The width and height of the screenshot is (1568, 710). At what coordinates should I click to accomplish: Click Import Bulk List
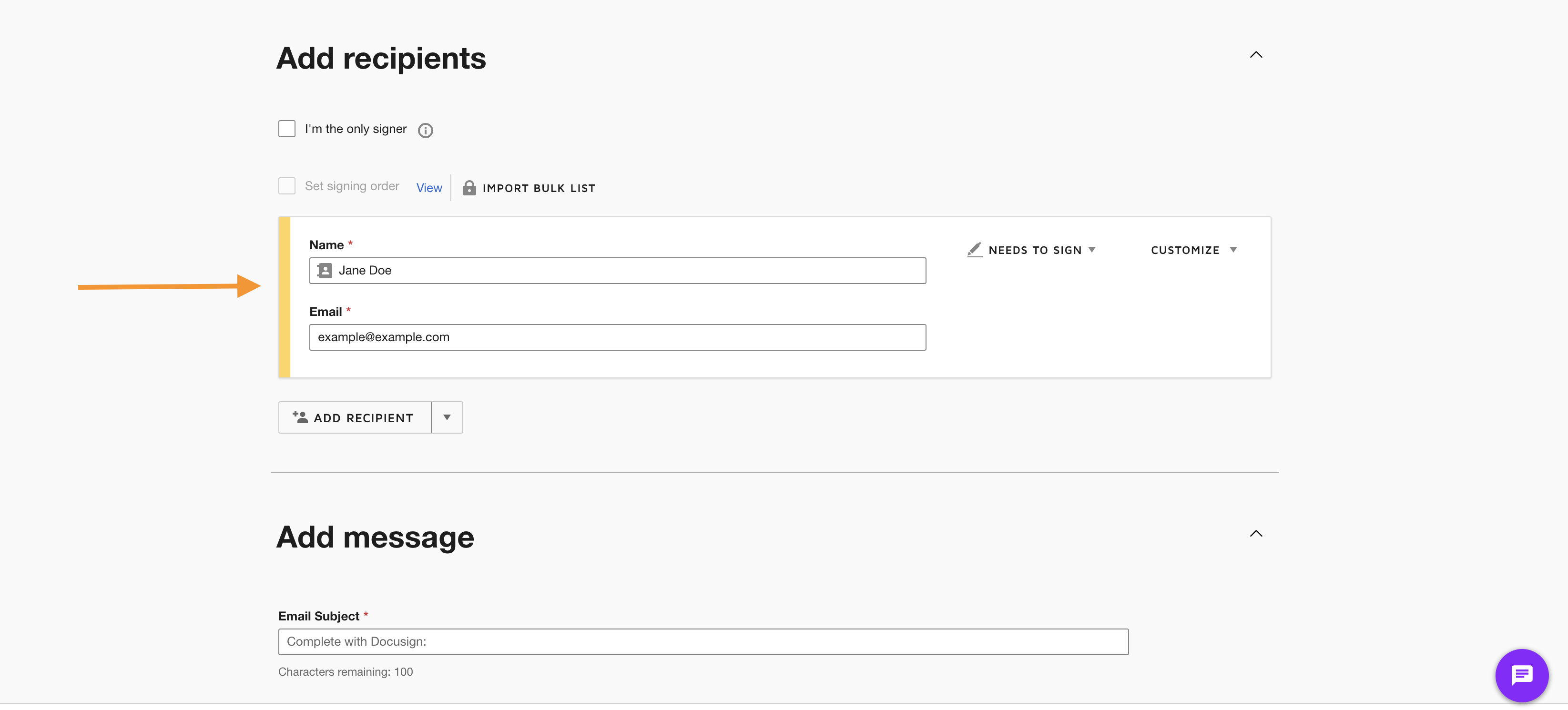point(539,189)
